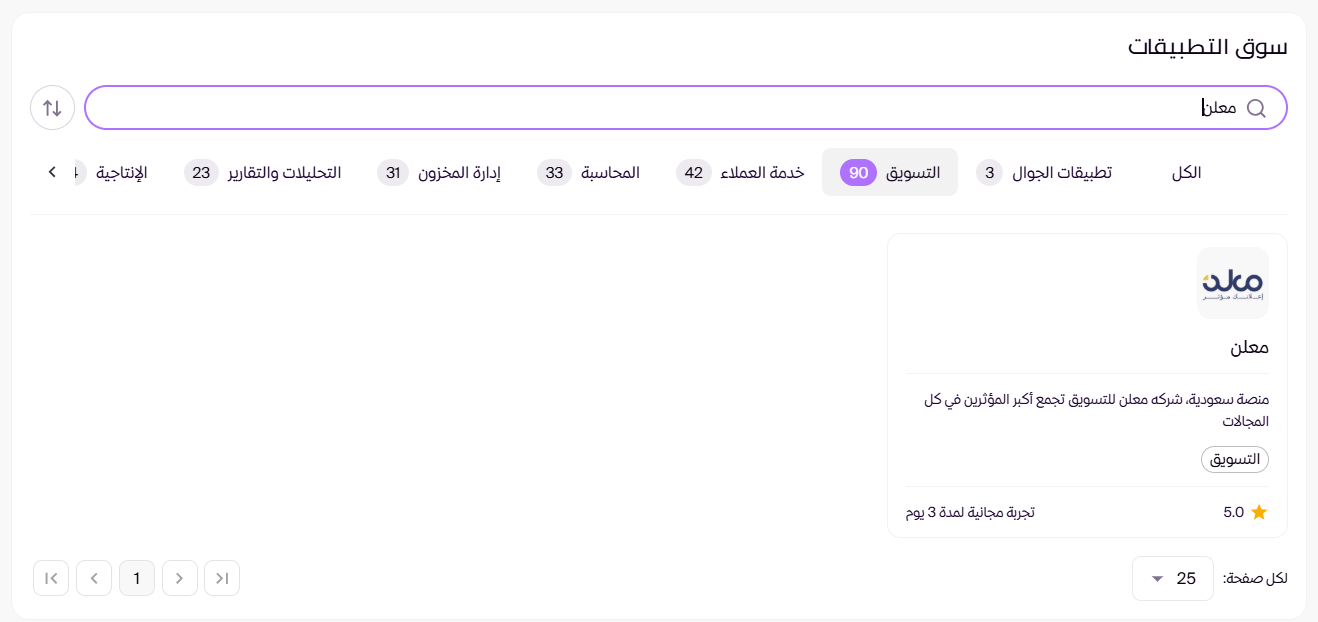
Task: Select the الكل category tab
Action: point(1185,172)
